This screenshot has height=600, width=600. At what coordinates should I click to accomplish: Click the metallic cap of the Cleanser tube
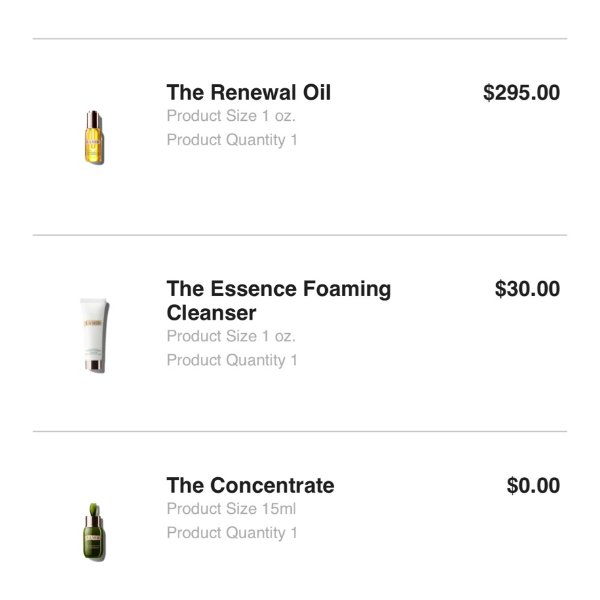[x=95, y=366]
